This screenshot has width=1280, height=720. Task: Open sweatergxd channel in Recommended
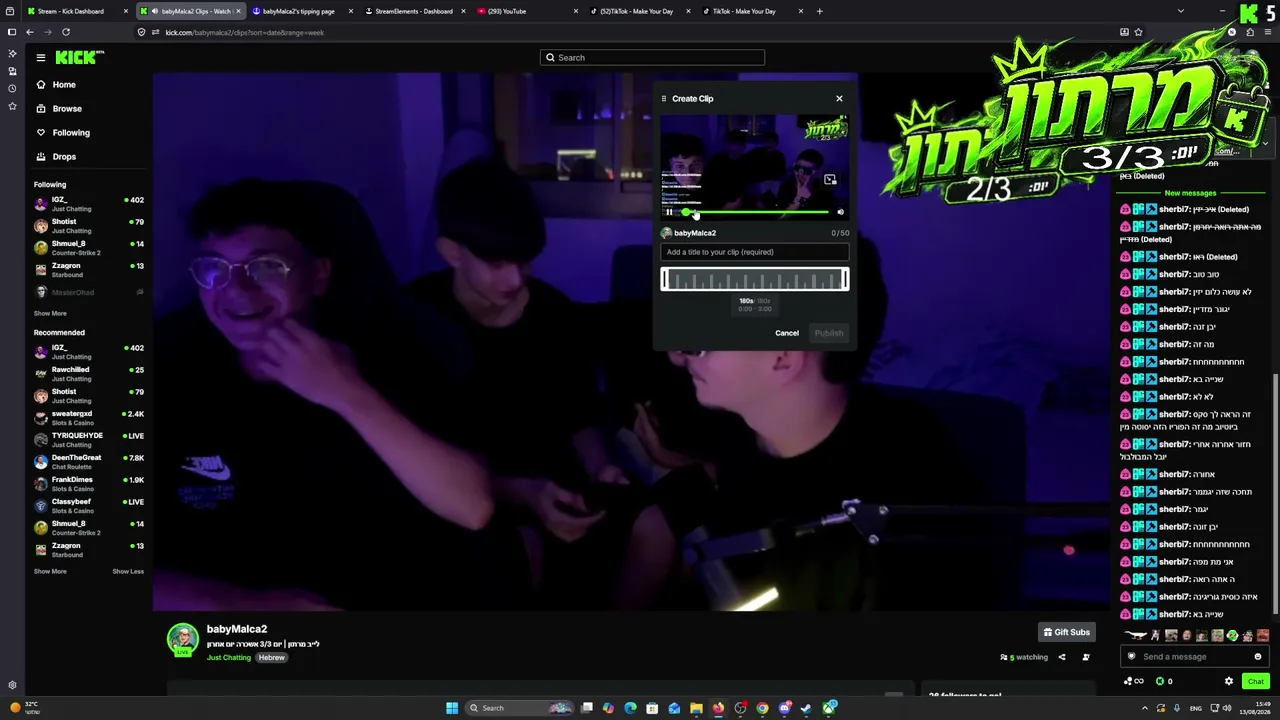(x=89, y=418)
